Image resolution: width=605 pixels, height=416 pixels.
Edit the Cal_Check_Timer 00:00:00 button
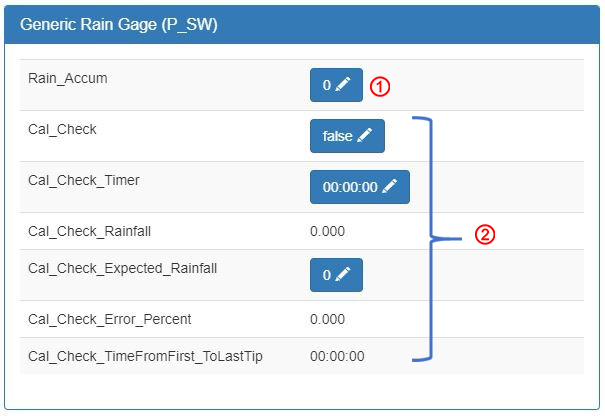[x=360, y=187]
